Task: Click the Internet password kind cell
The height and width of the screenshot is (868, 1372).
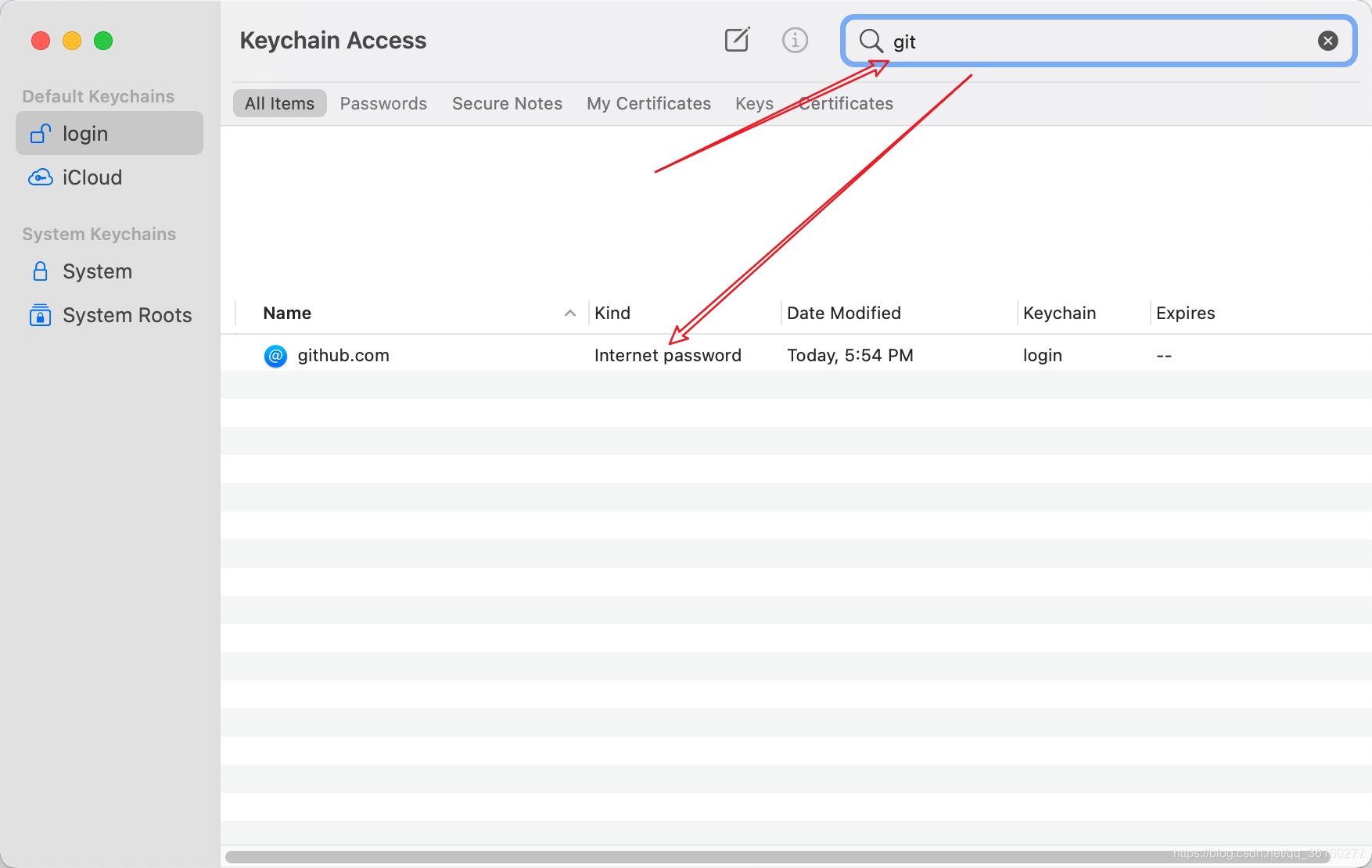Action: (667, 356)
